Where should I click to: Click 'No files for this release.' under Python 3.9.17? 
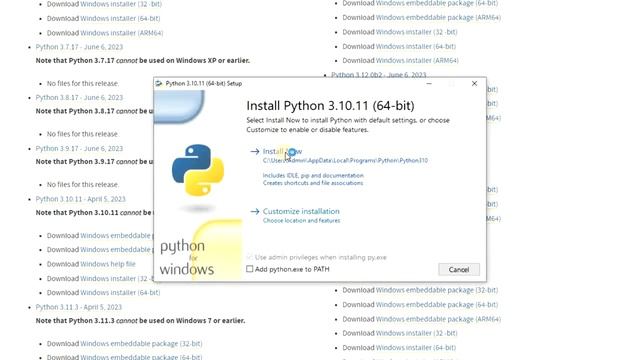pos(83,184)
